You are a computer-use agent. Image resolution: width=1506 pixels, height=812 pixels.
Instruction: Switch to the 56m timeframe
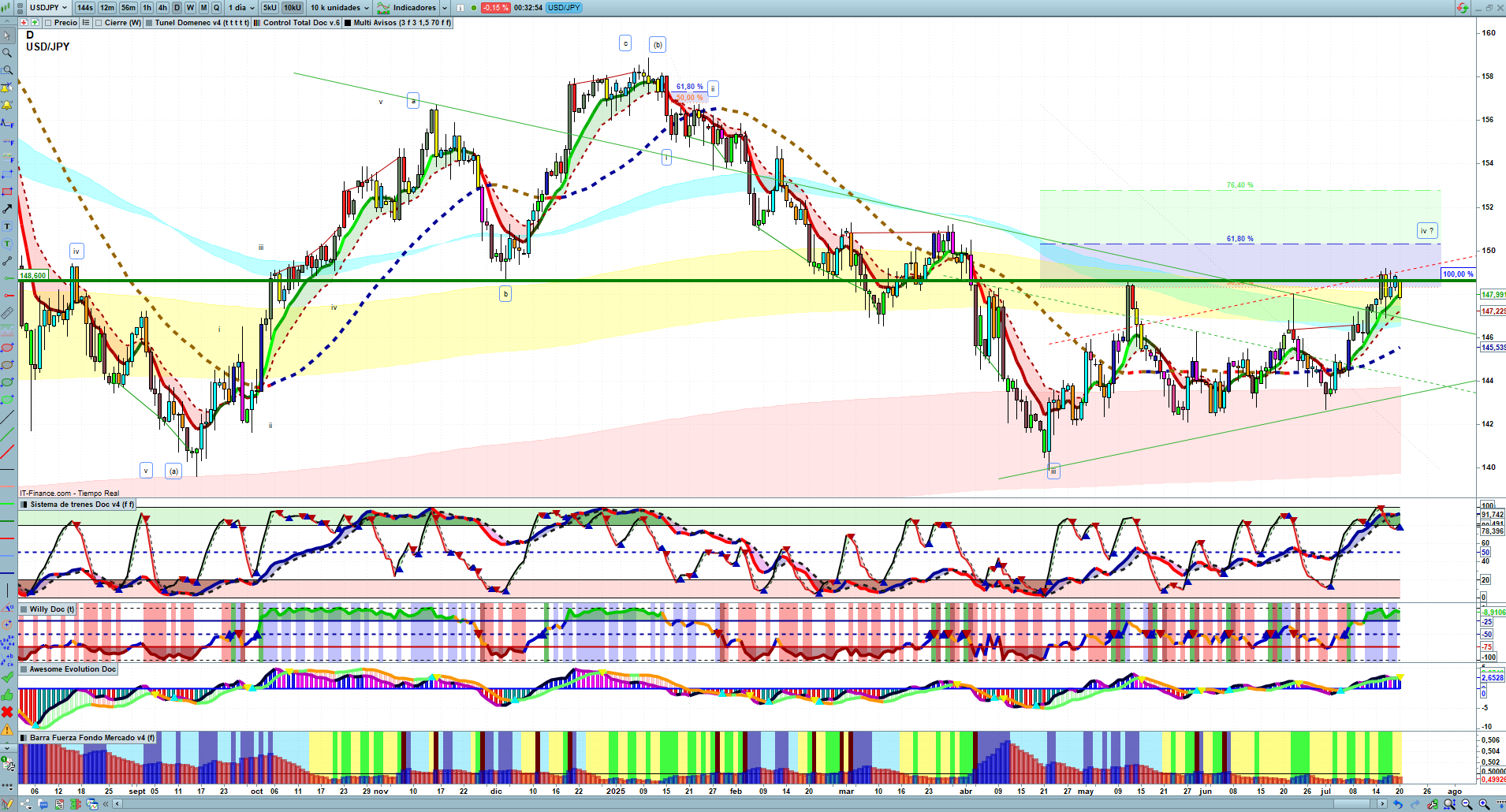129,8
